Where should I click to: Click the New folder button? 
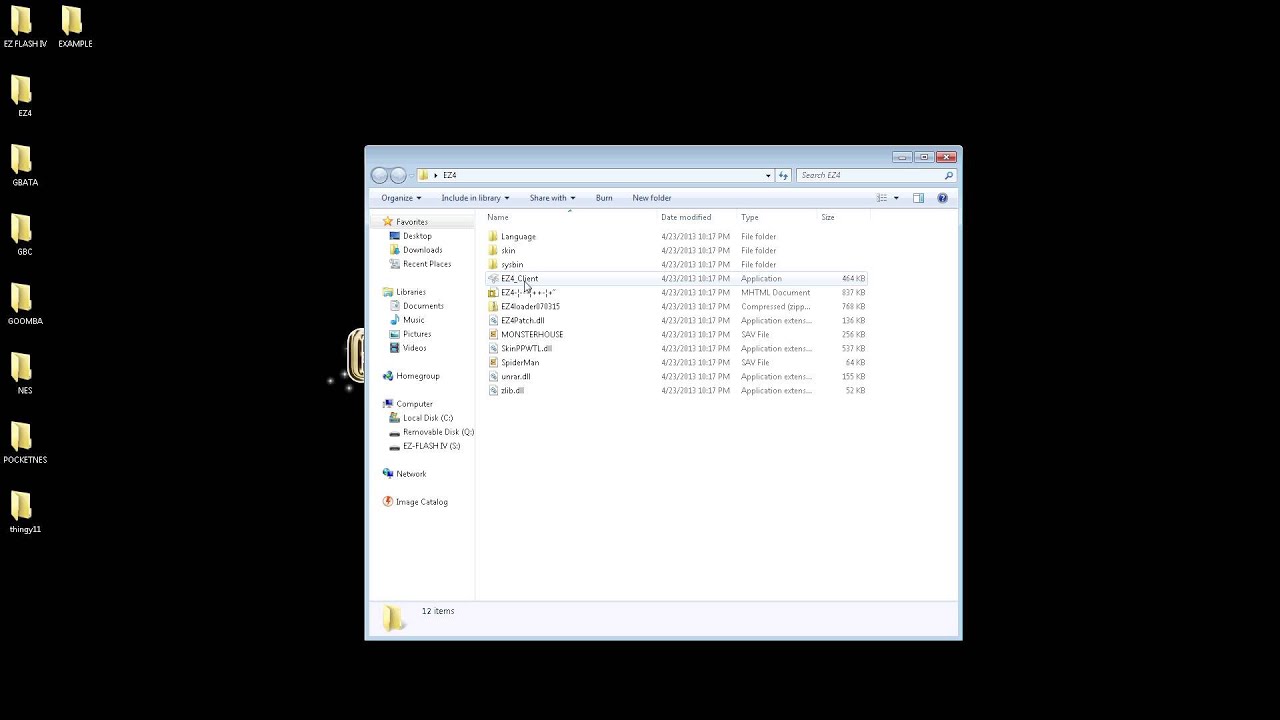[x=652, y=198]
